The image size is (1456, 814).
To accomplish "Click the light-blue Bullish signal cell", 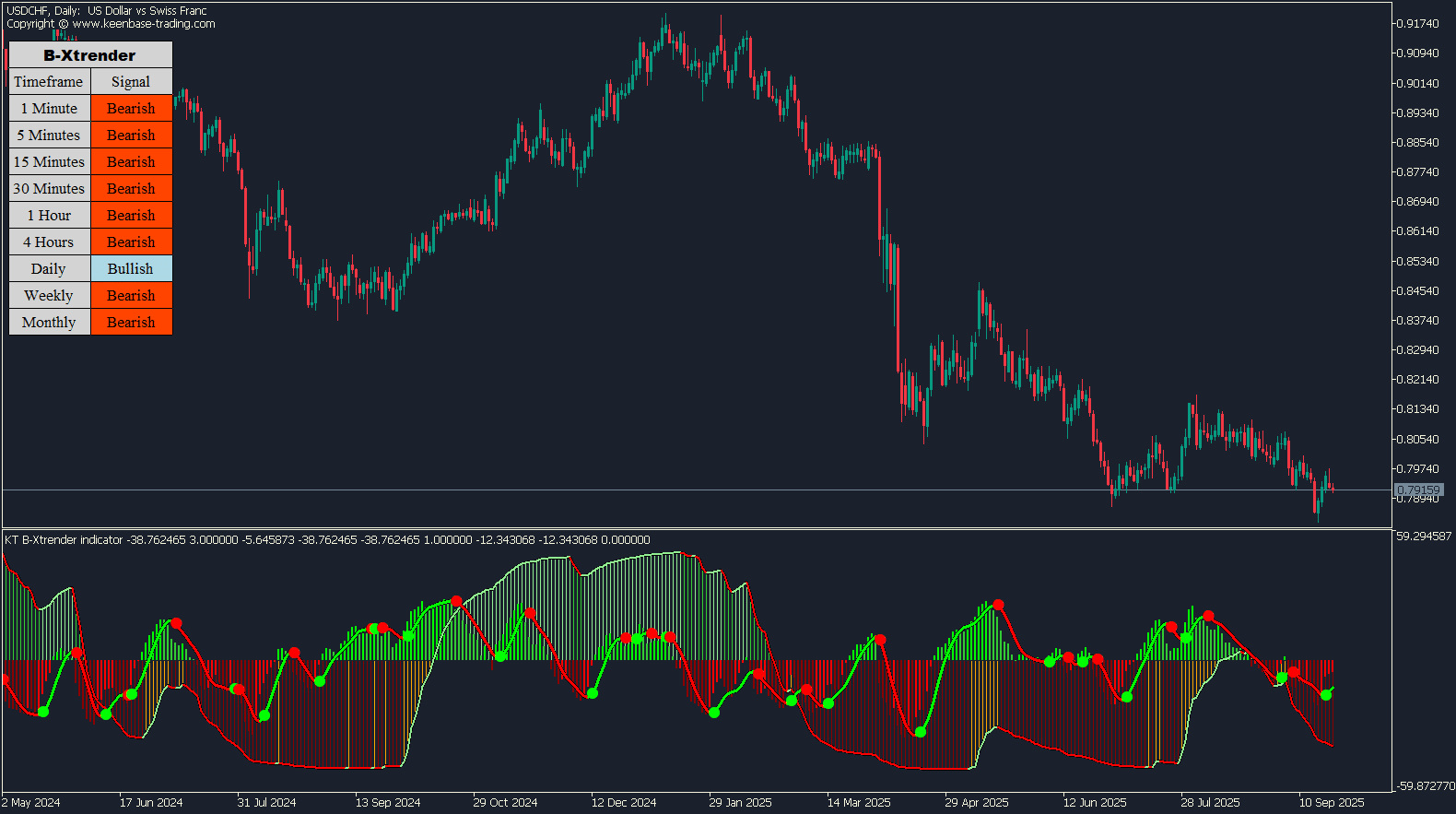I will [131, 269].
